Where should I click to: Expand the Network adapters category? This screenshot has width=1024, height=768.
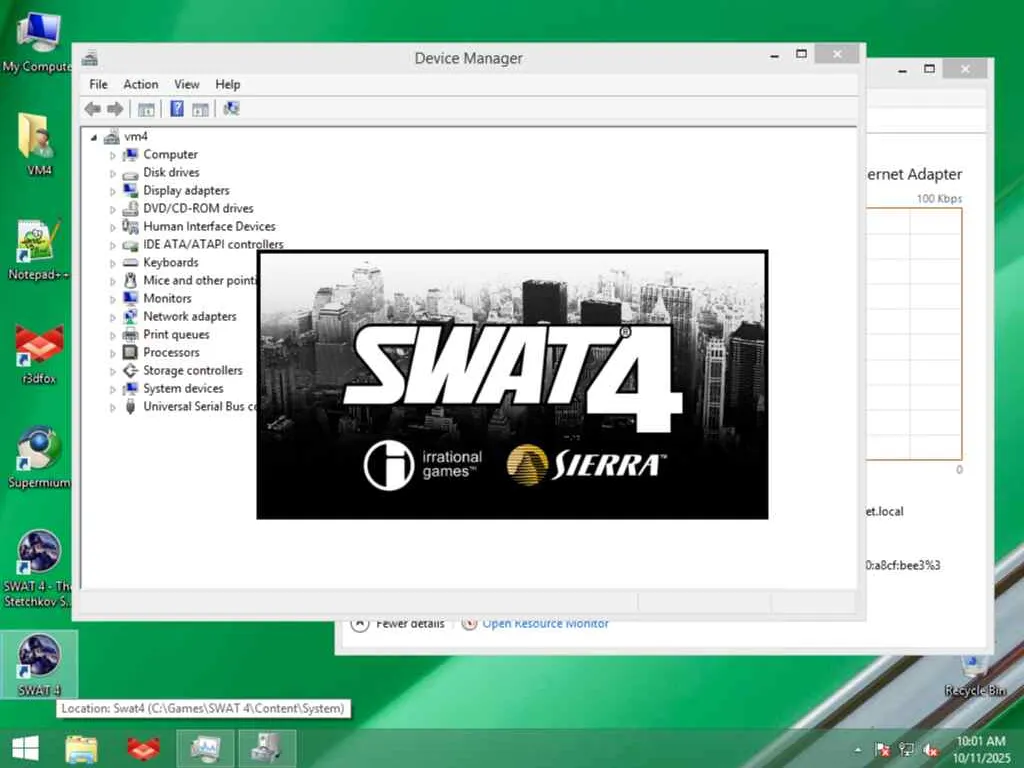pyautogui.click(x=112, y=317)
